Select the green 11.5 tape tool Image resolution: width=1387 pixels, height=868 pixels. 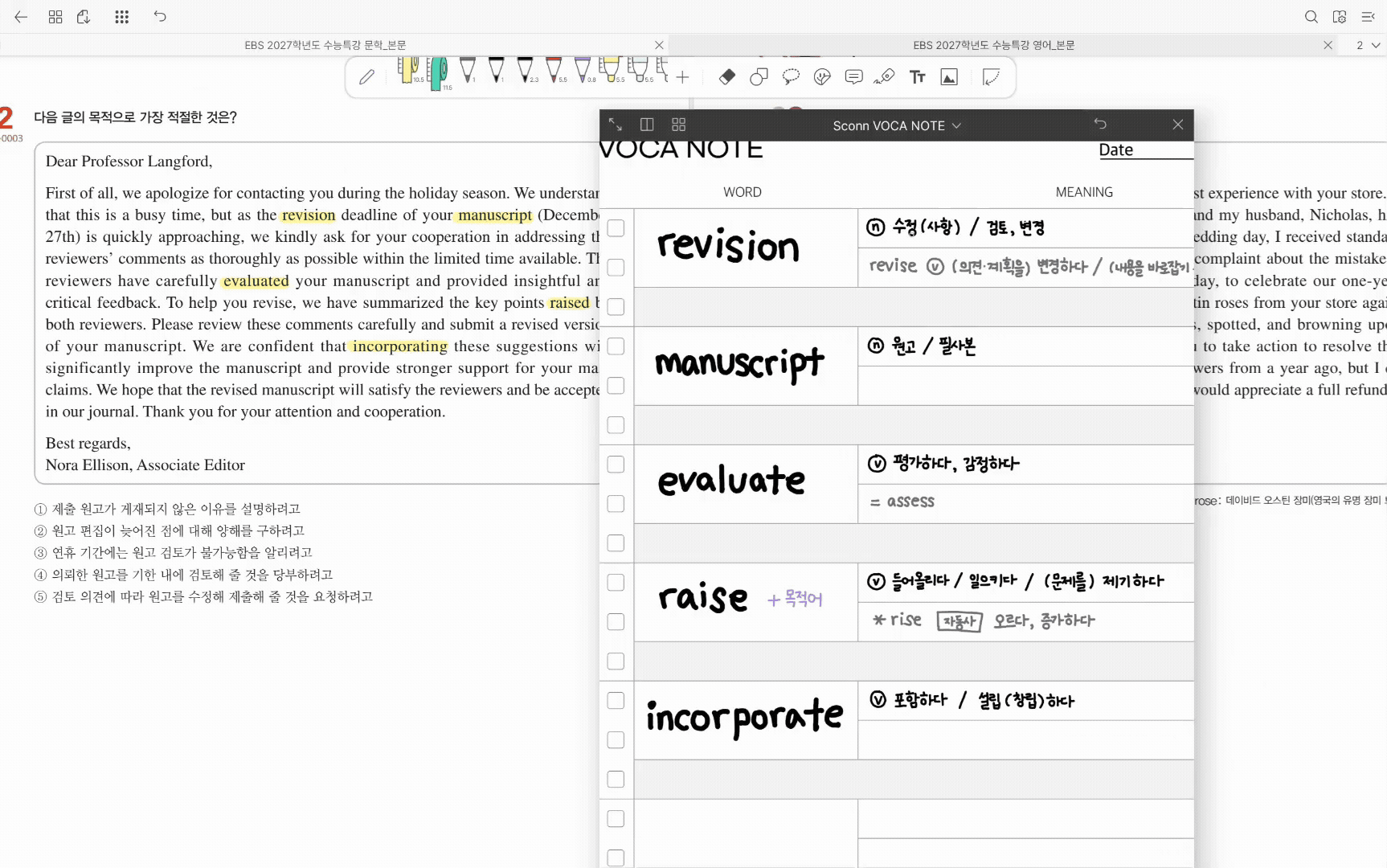438,73
